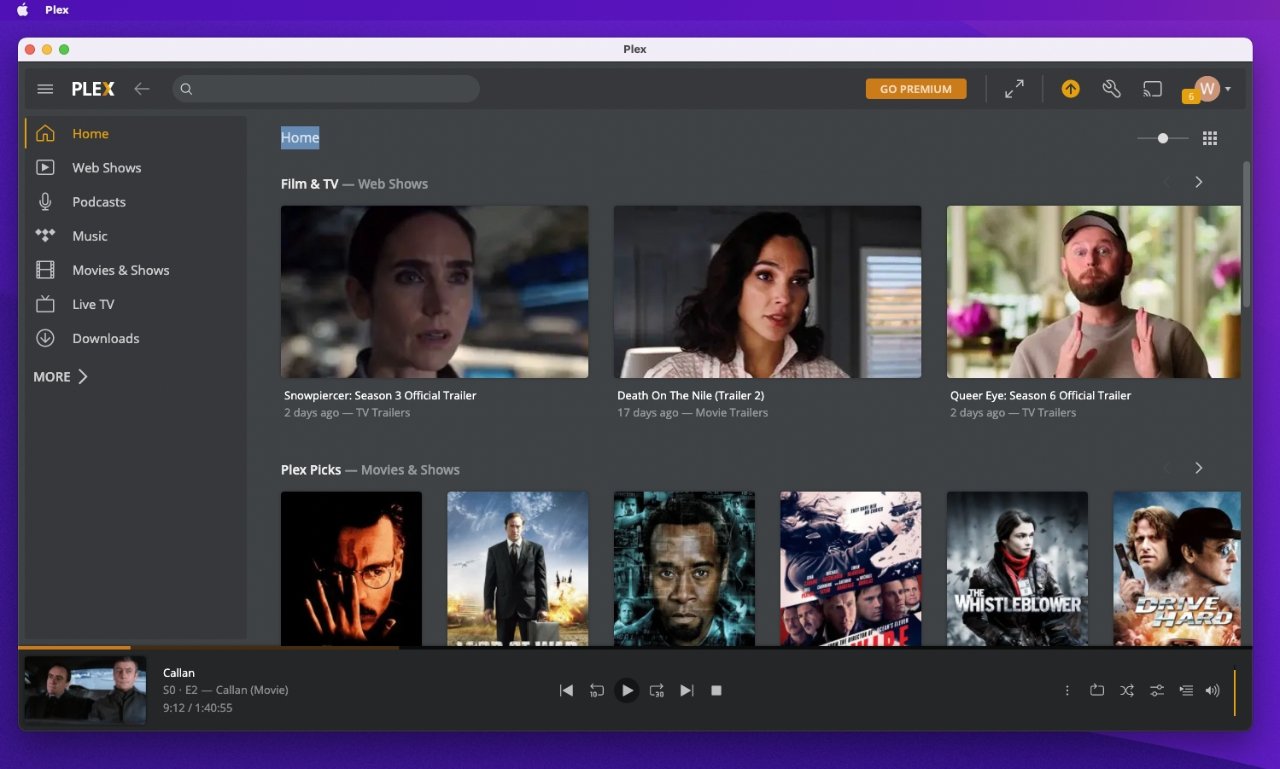Open settings with the wrench icon
The width and height of the screenshot is (1280, 769).
pyautogui.click(x=1111, y=89)
